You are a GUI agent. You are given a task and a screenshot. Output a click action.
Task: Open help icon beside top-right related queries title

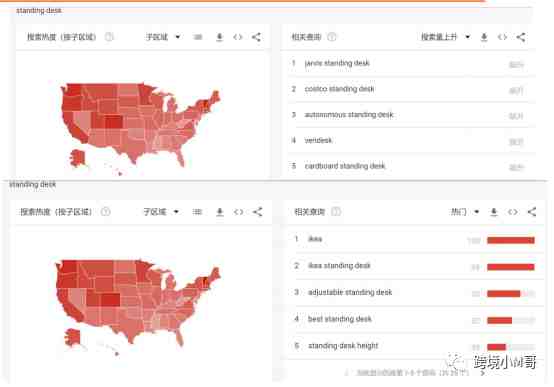pos(332,37)
